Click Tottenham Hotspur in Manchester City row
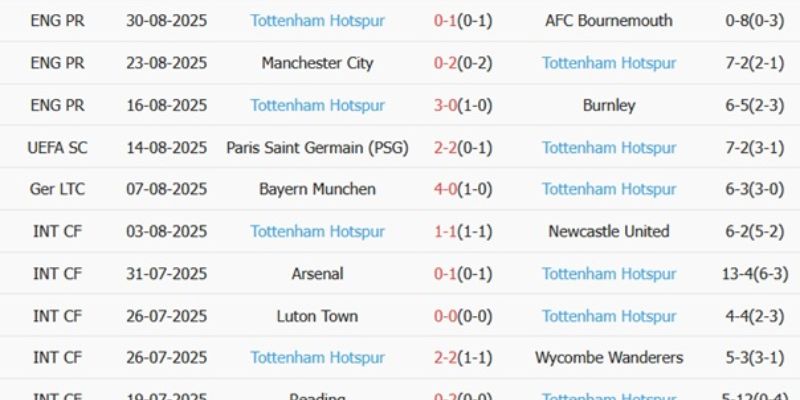Viewport: 800px width, 400px height. [x=608, y=63]
